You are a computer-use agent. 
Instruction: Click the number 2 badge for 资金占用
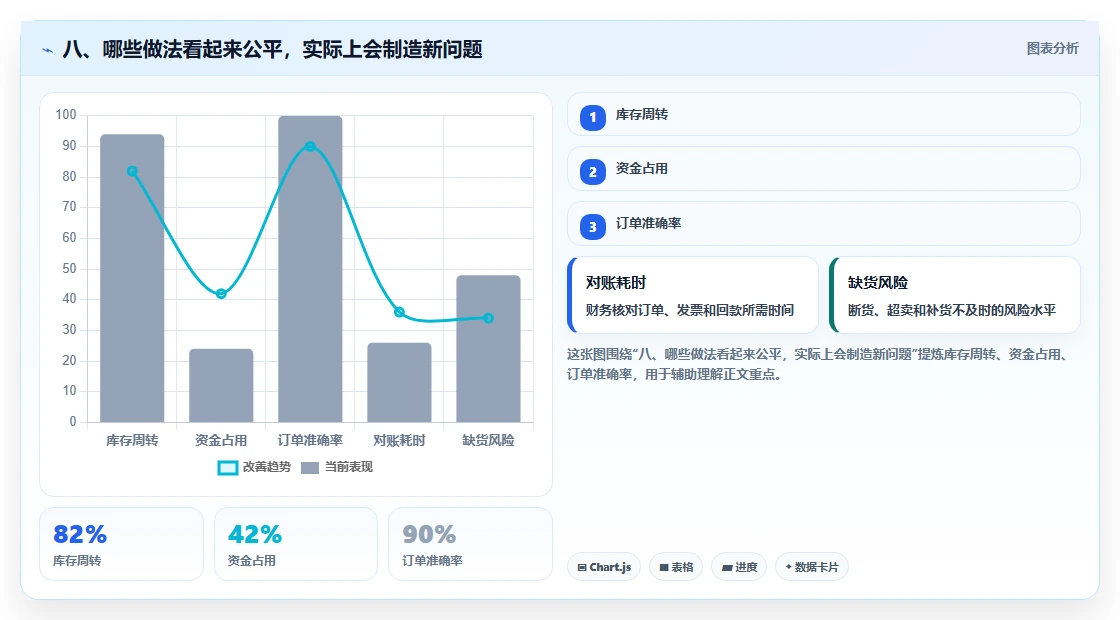(592, 171)
